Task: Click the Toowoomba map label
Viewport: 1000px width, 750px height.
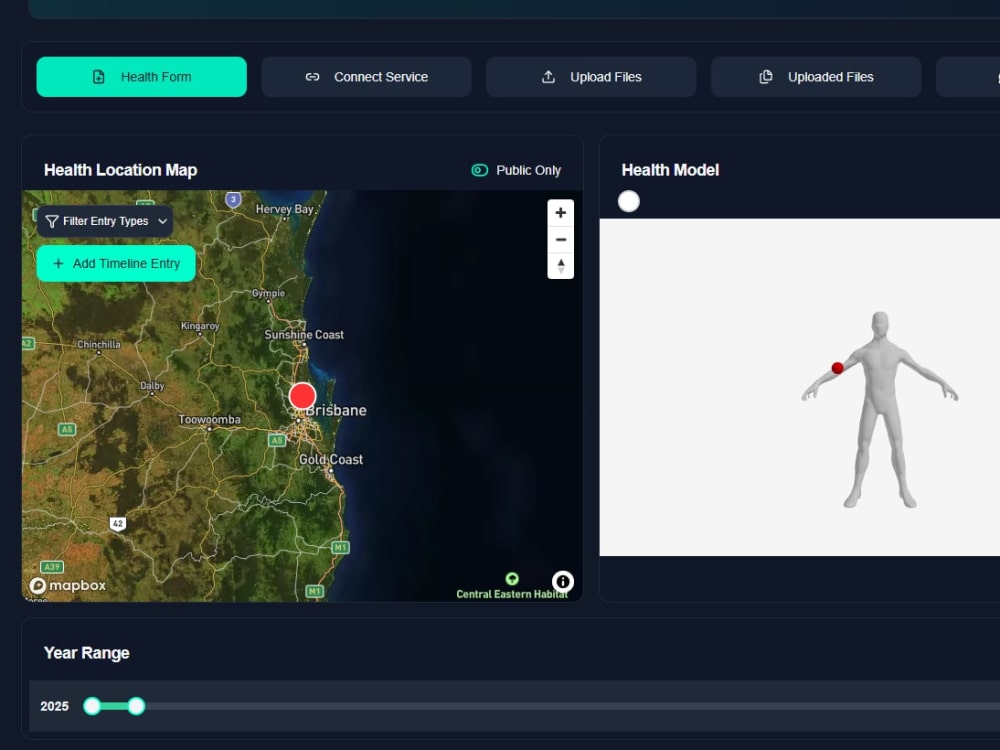Action: (209, 419)
